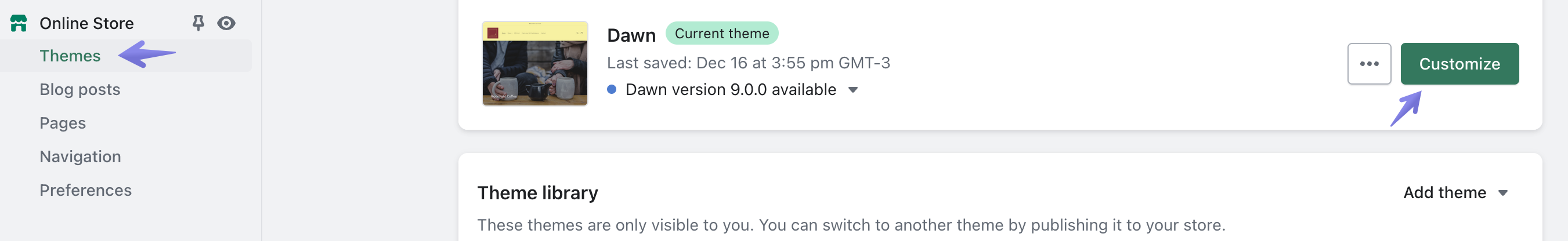Image resolution: width=1568 pixels, height=241 pixels.
Task: Click the blue update-available dot indicator
Action: (x=612, y=90)
